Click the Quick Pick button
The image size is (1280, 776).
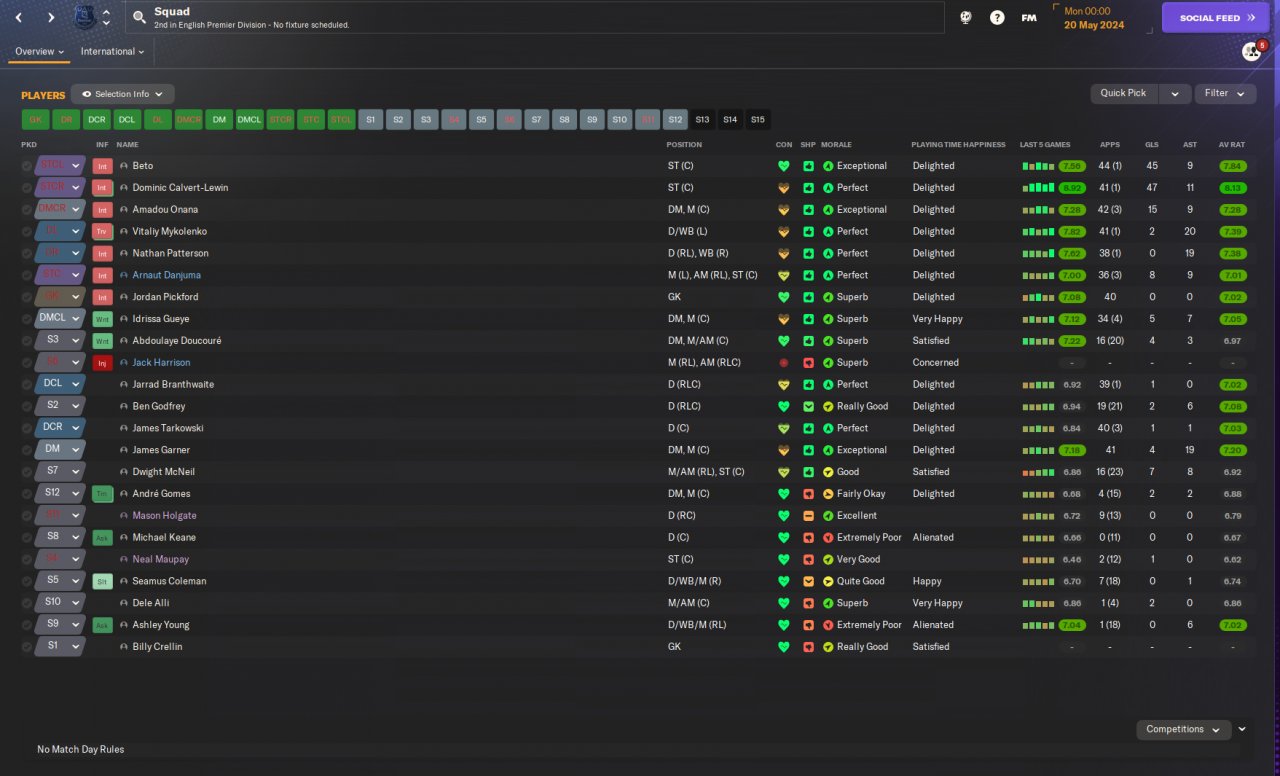(1124, 94)
